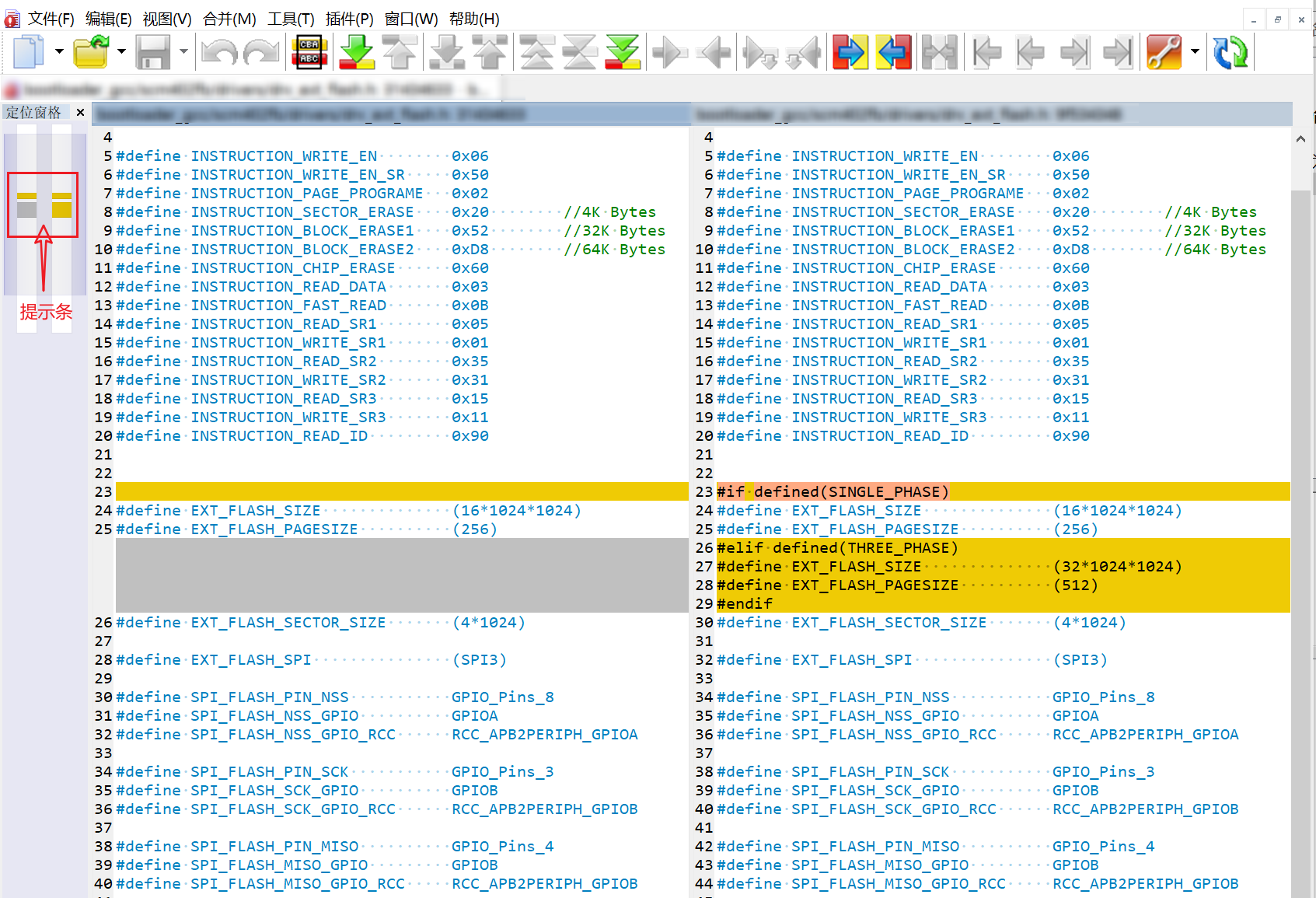Open the 视图(V) menu

pyautogui.click(x=166, y=19)
